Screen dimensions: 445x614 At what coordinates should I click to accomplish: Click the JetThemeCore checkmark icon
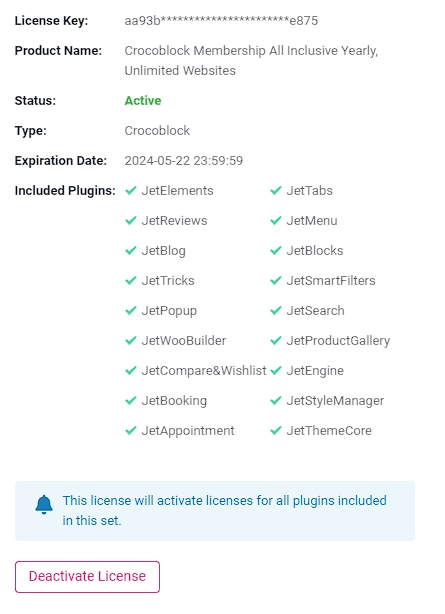276,430
